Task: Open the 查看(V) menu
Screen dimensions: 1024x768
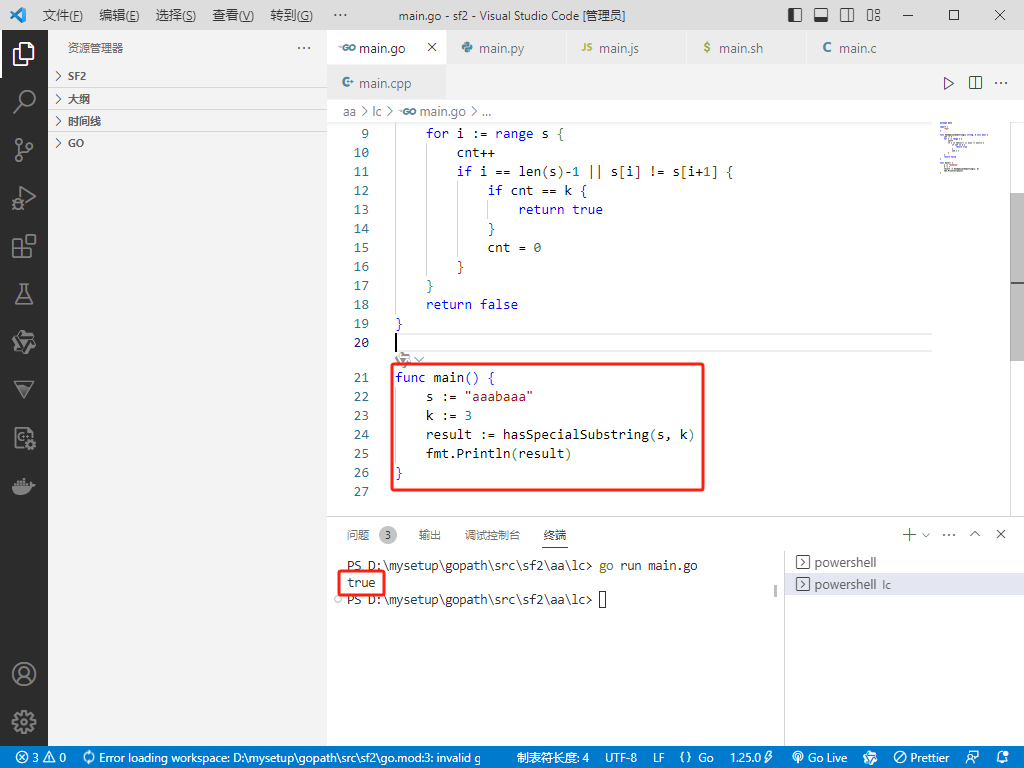Action: (233, 15)
